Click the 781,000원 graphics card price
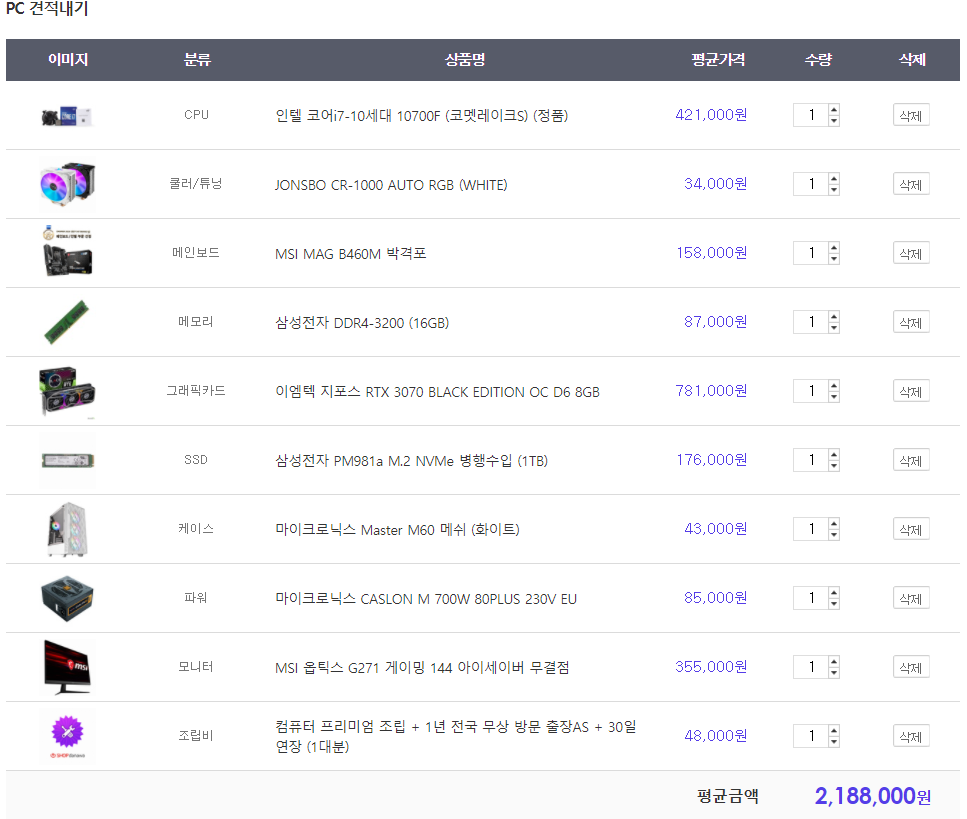 coord(711,391)
